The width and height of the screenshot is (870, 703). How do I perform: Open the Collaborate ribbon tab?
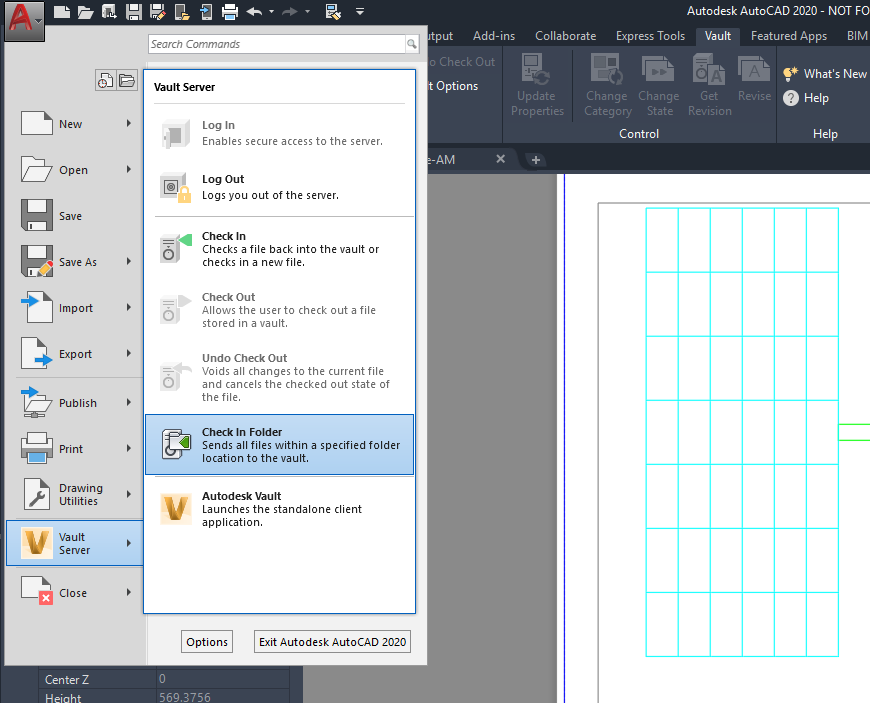click(565, 35)
